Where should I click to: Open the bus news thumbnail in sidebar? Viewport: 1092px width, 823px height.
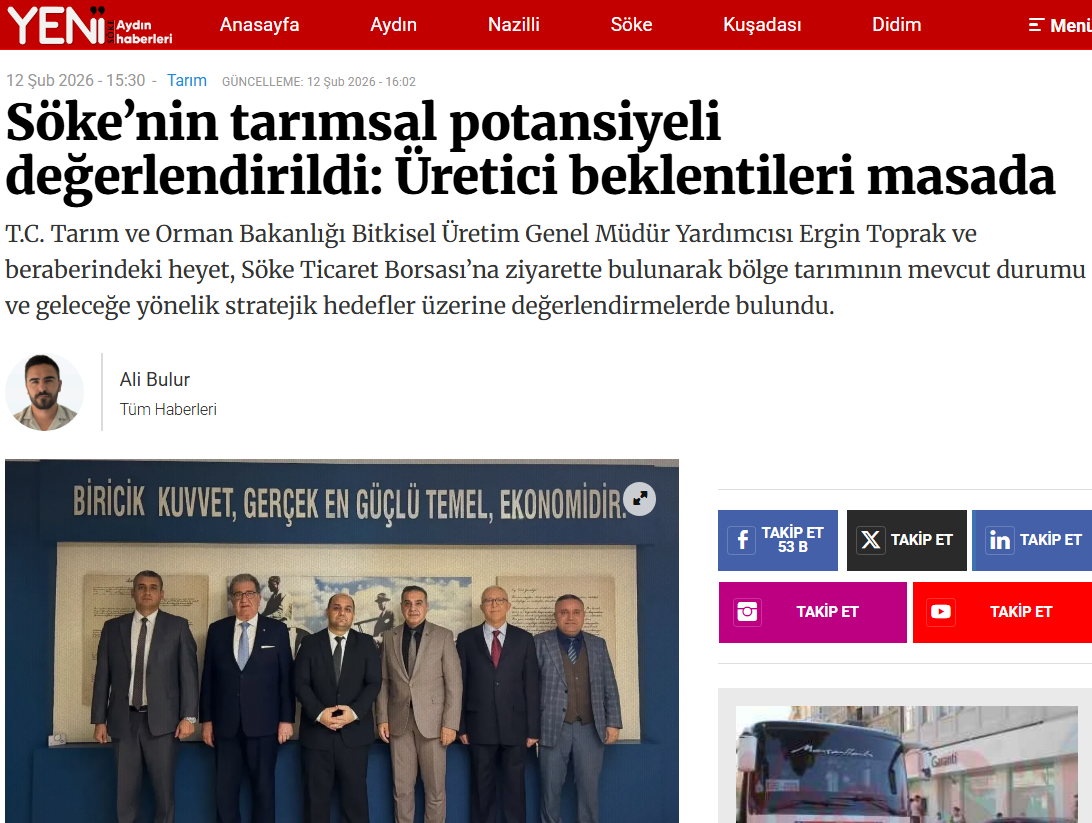pos(907,765)
